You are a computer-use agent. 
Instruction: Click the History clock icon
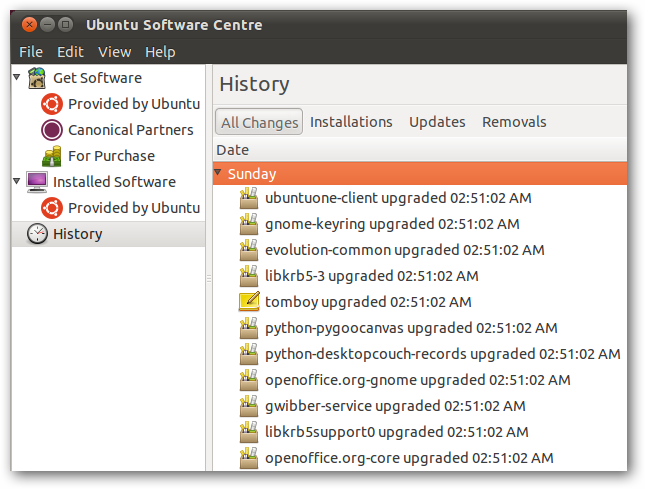point(37,234)
